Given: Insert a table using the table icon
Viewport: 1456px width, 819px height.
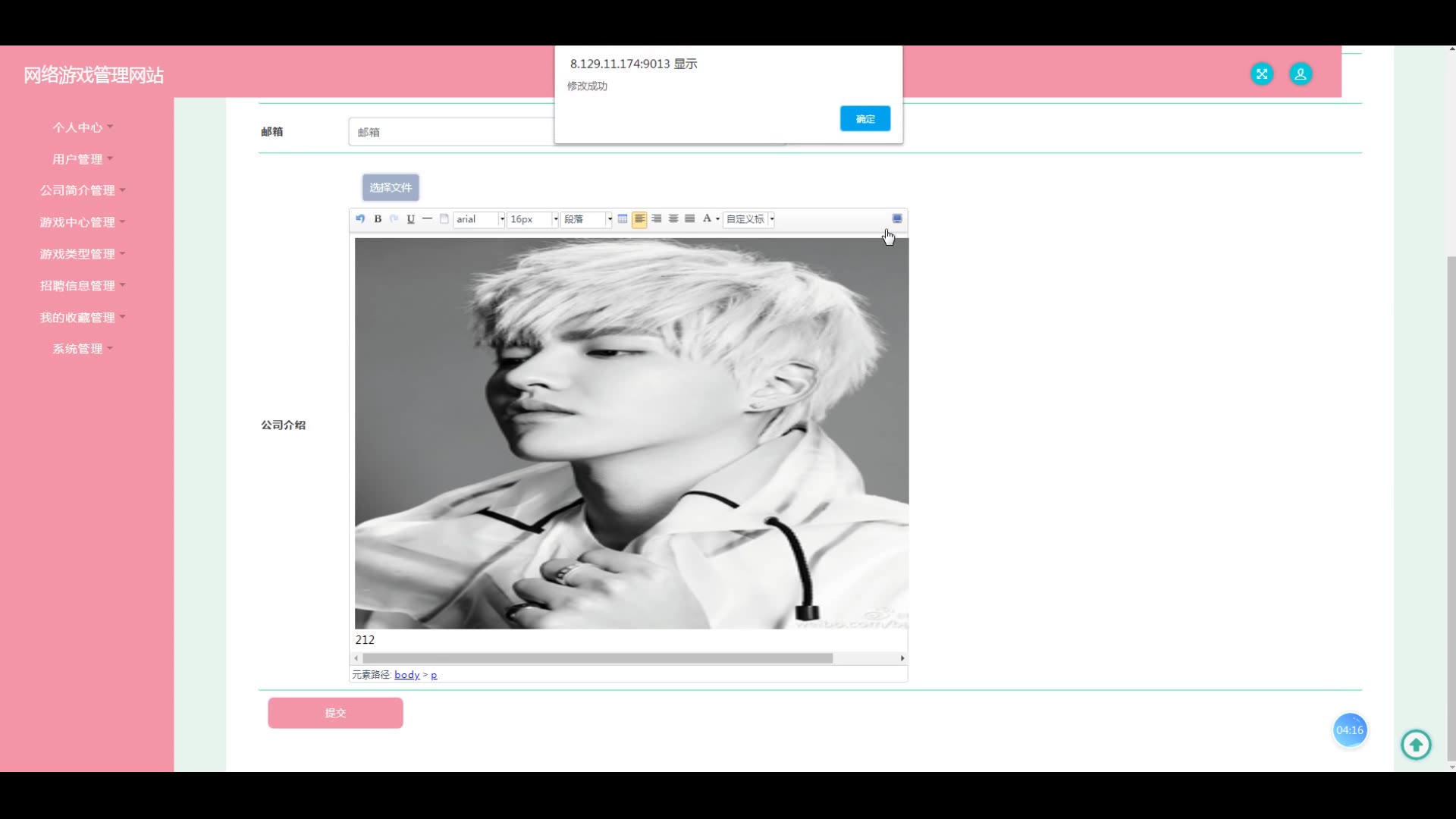Looking at the screenshot, I should point(623,219).
